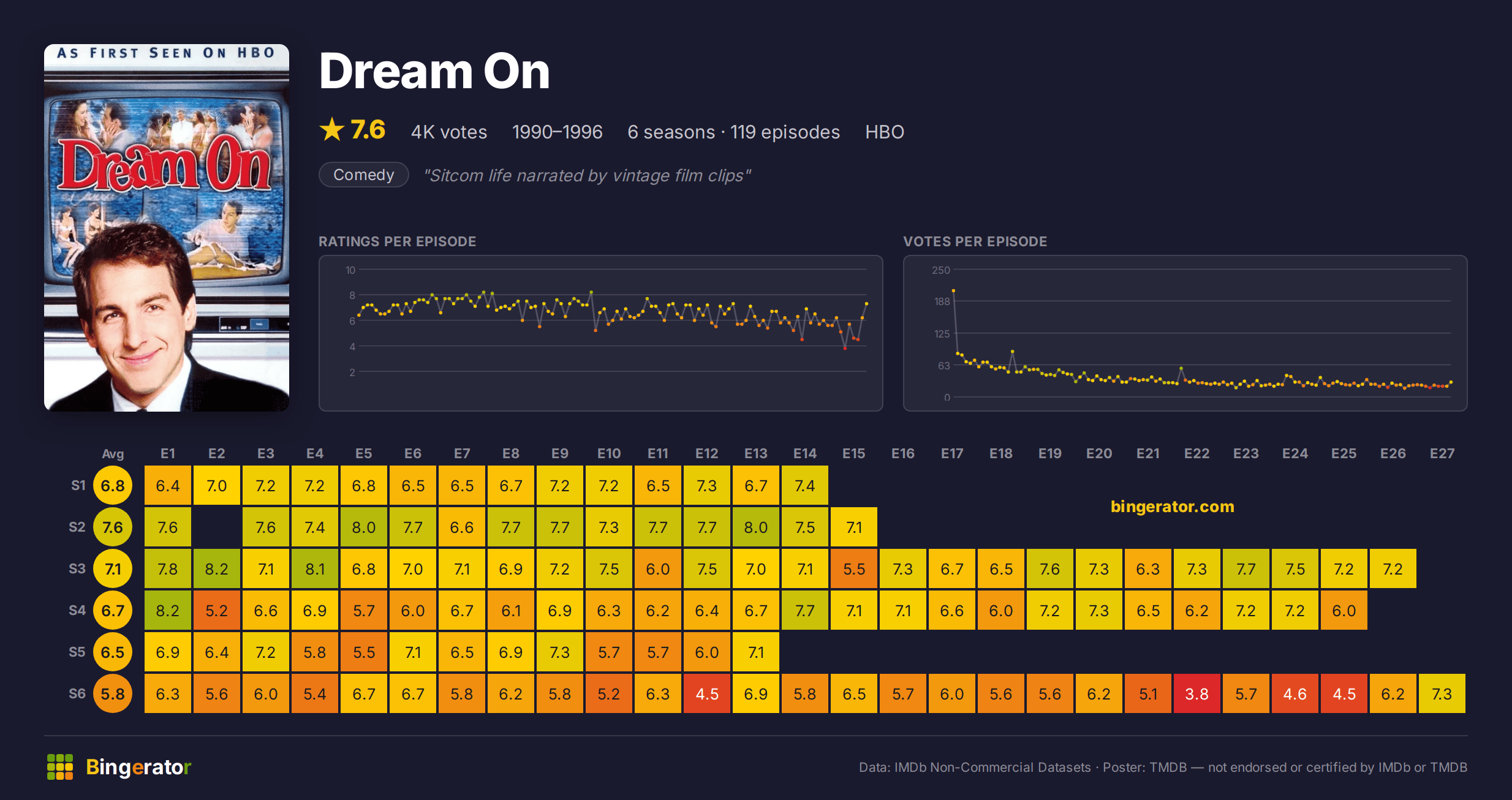Select the S3 E2 cell rated 8.2
Image resolution: width=1512 pixels, height=800 pixels.
[x=217, y=569]
